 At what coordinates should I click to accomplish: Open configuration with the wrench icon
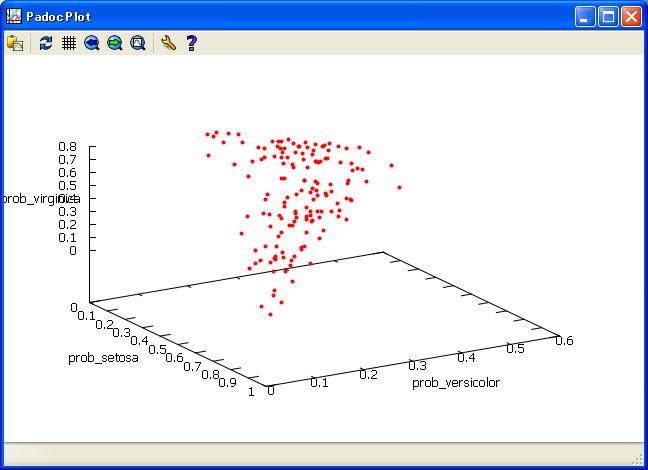click(x=168, y=43)
